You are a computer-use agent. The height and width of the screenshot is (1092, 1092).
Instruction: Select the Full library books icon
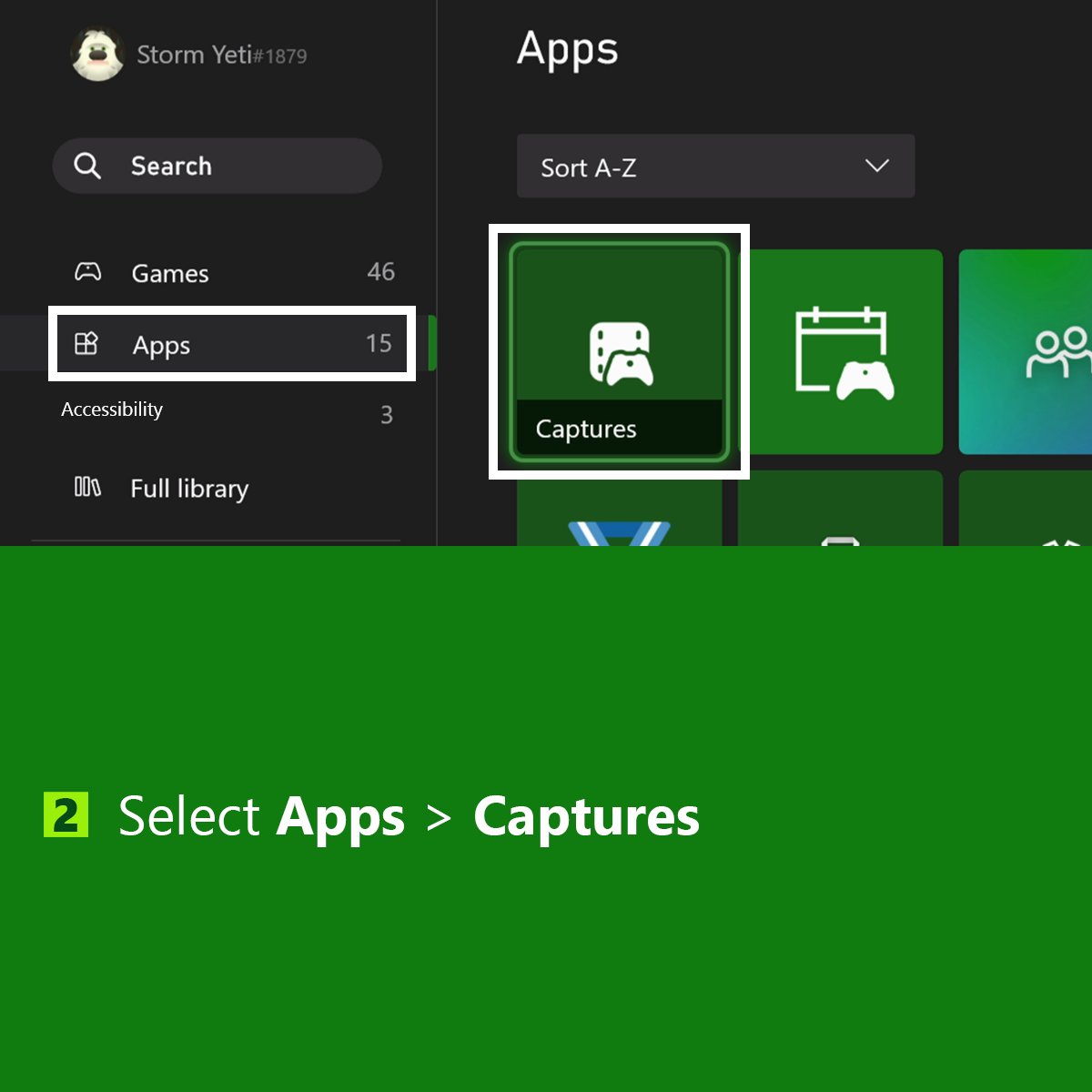coord(86,489)
